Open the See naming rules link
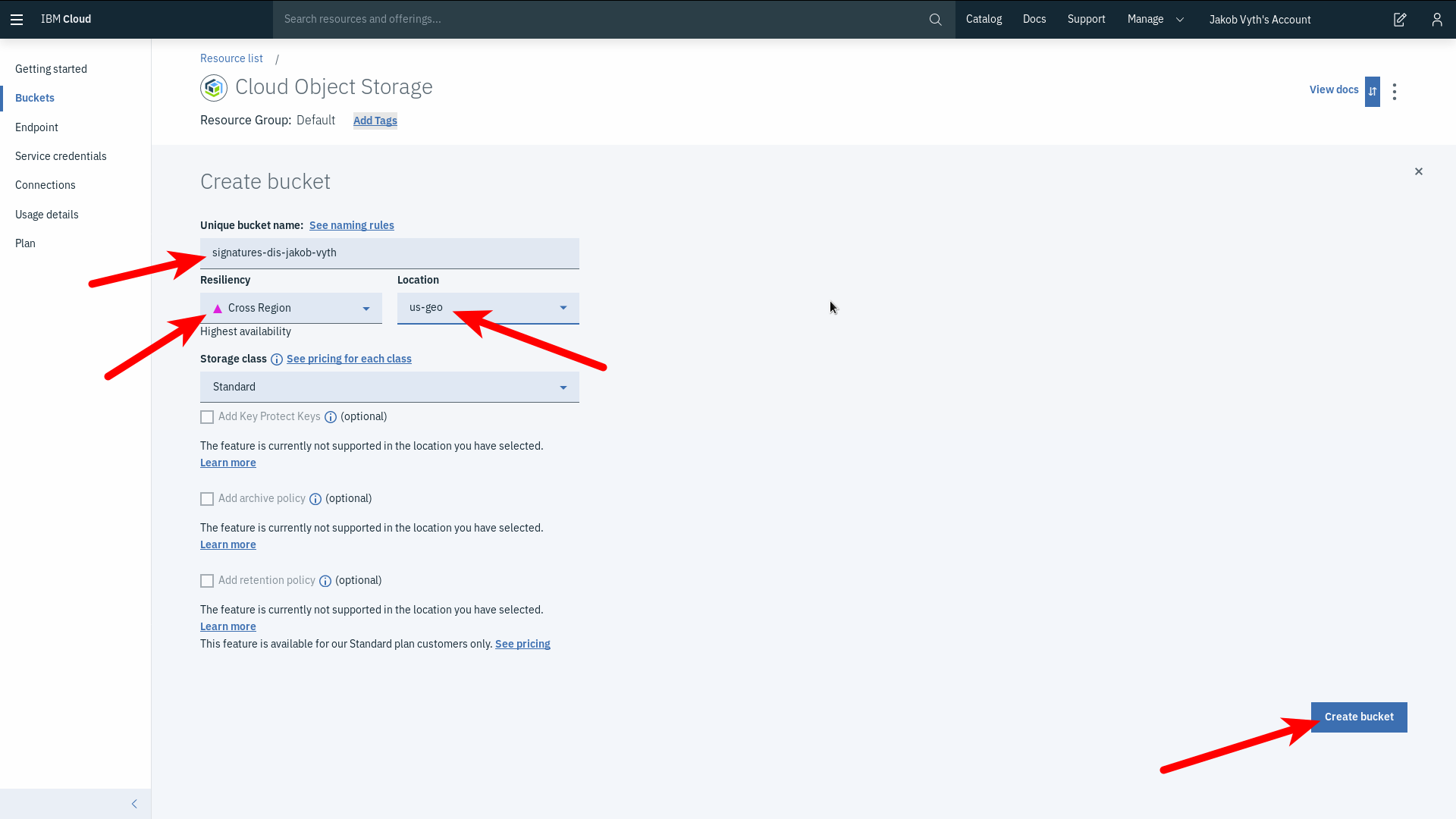The image size is (1456, 819). pyautogui.click(x=351, y=225)
